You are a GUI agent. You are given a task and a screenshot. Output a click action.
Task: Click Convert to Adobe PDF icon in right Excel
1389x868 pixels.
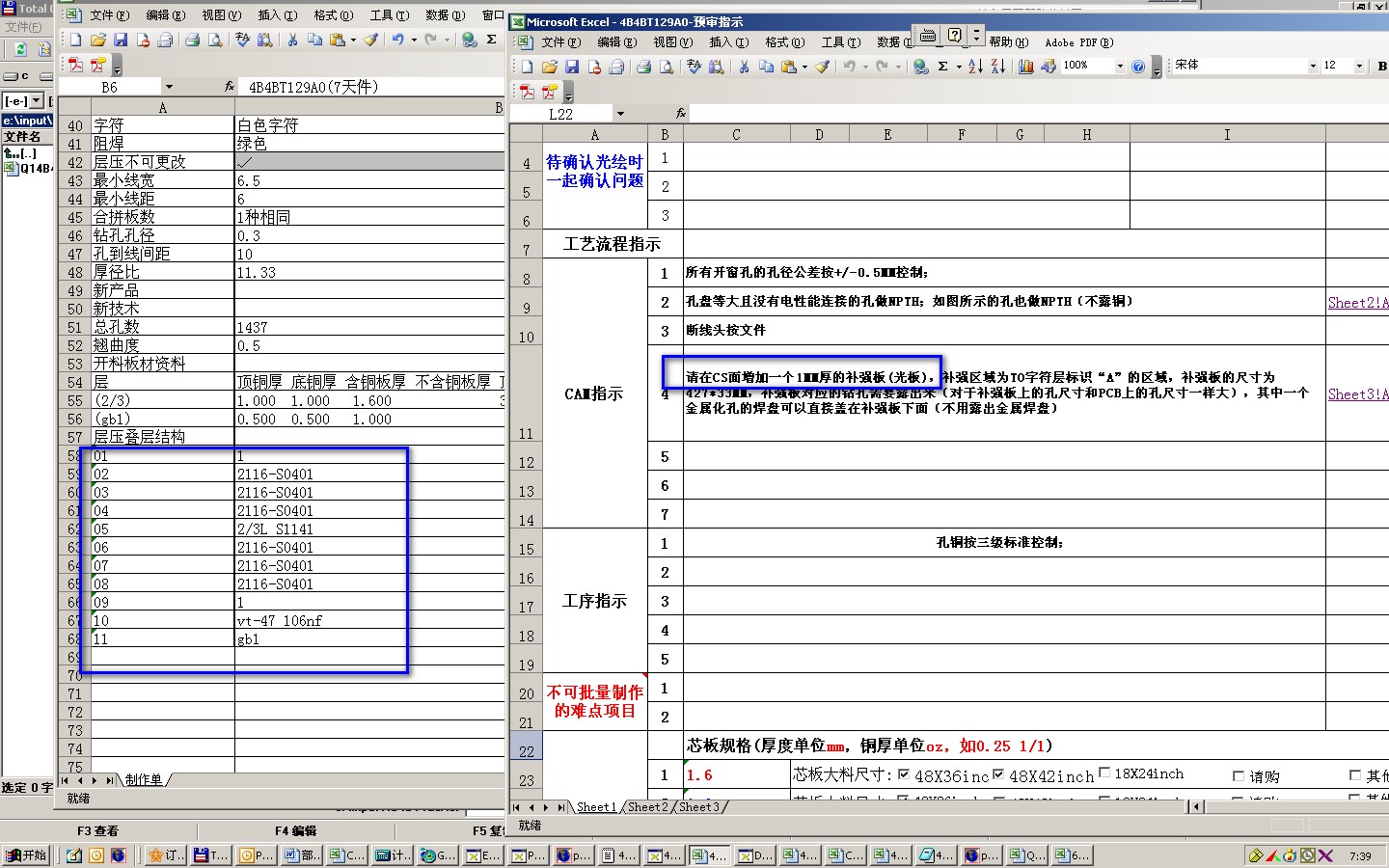point(527,92)
